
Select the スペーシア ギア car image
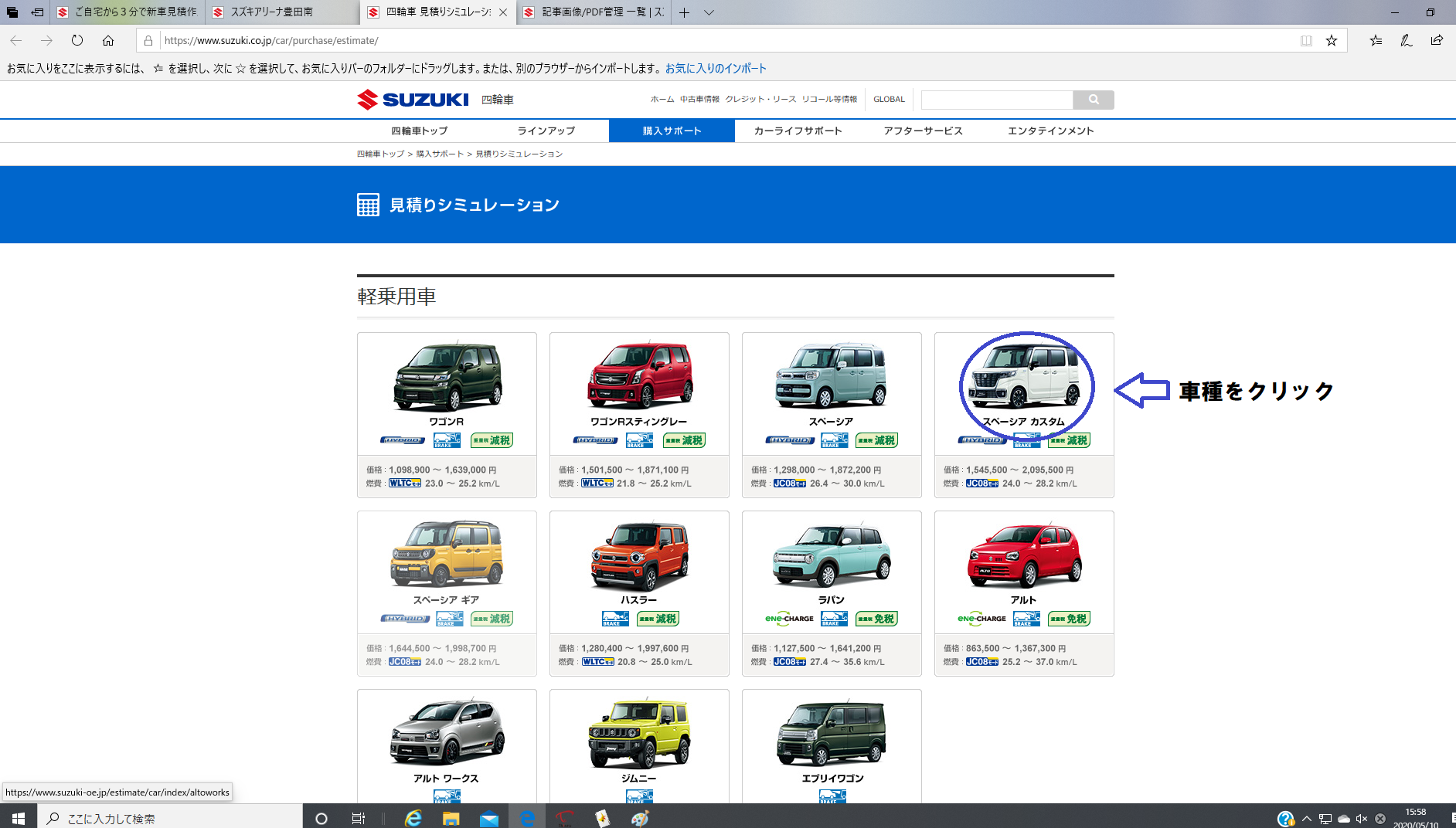tap(447, 555)
